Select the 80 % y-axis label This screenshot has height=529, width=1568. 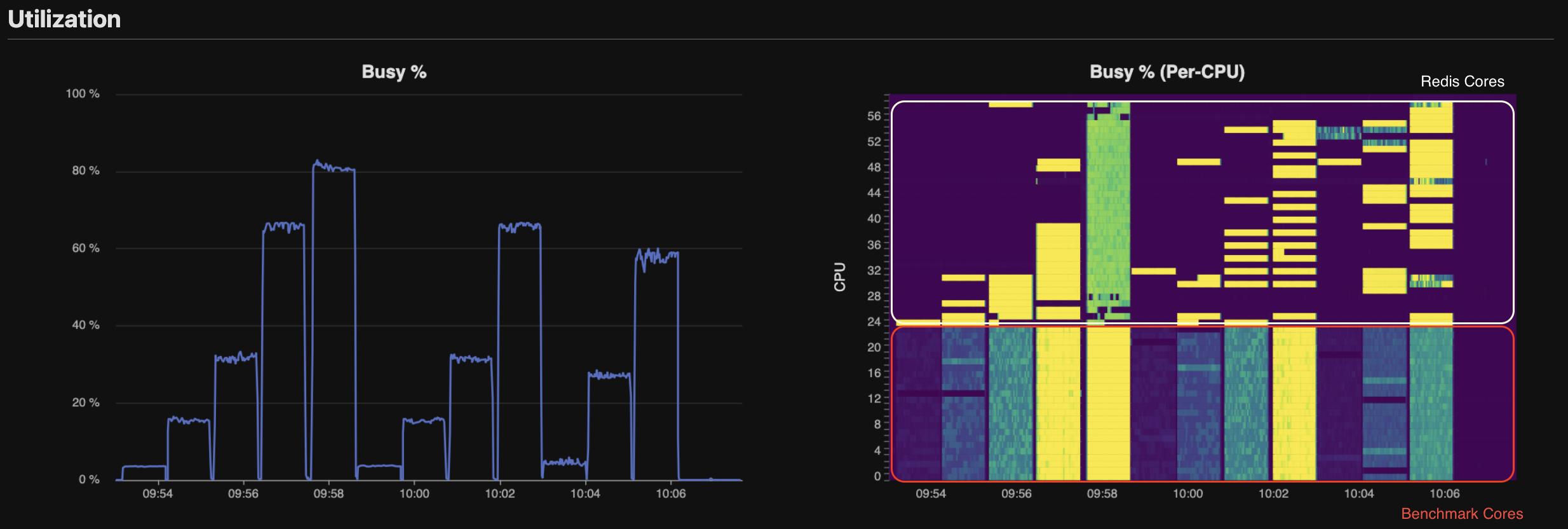point(85,170)
